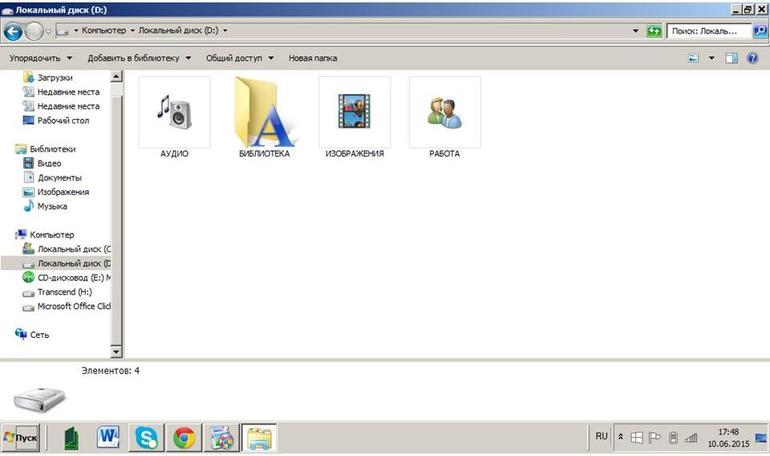The width and height of the screenshot is (770, 456).
Task: Open the help question mark icon
Action: coord(752,58)
